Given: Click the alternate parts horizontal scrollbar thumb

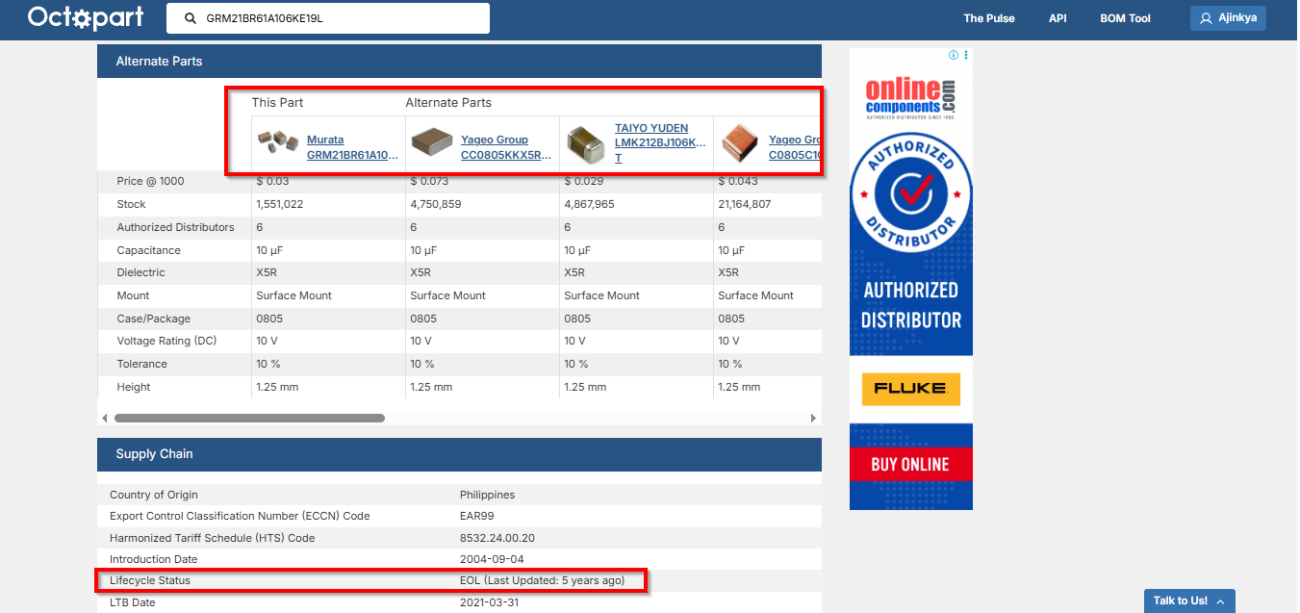Looking at the screenshot, I should click(x=249, y=418).
